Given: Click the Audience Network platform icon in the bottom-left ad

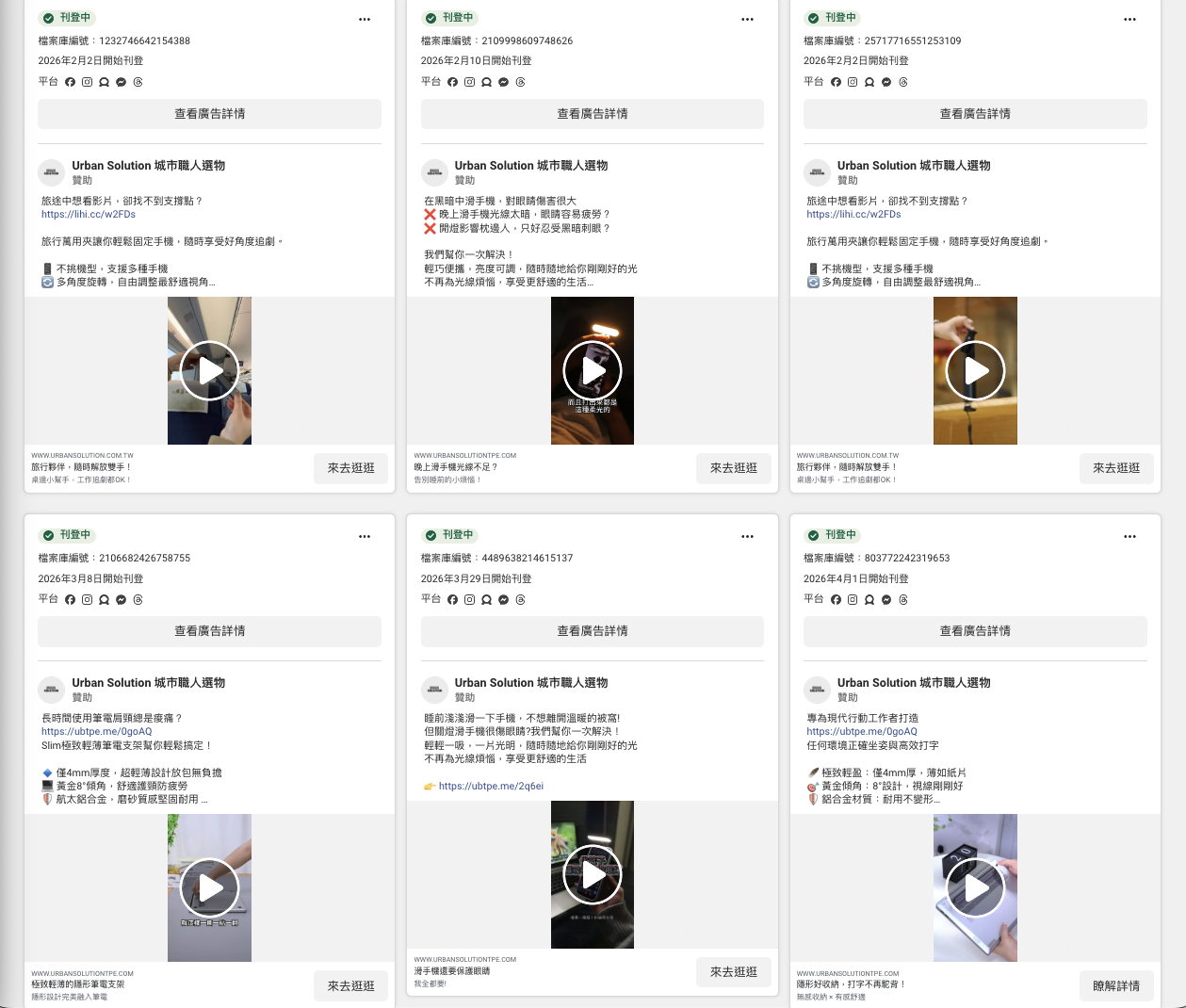Looking at the screenshot, I should (x=104, y=599).
